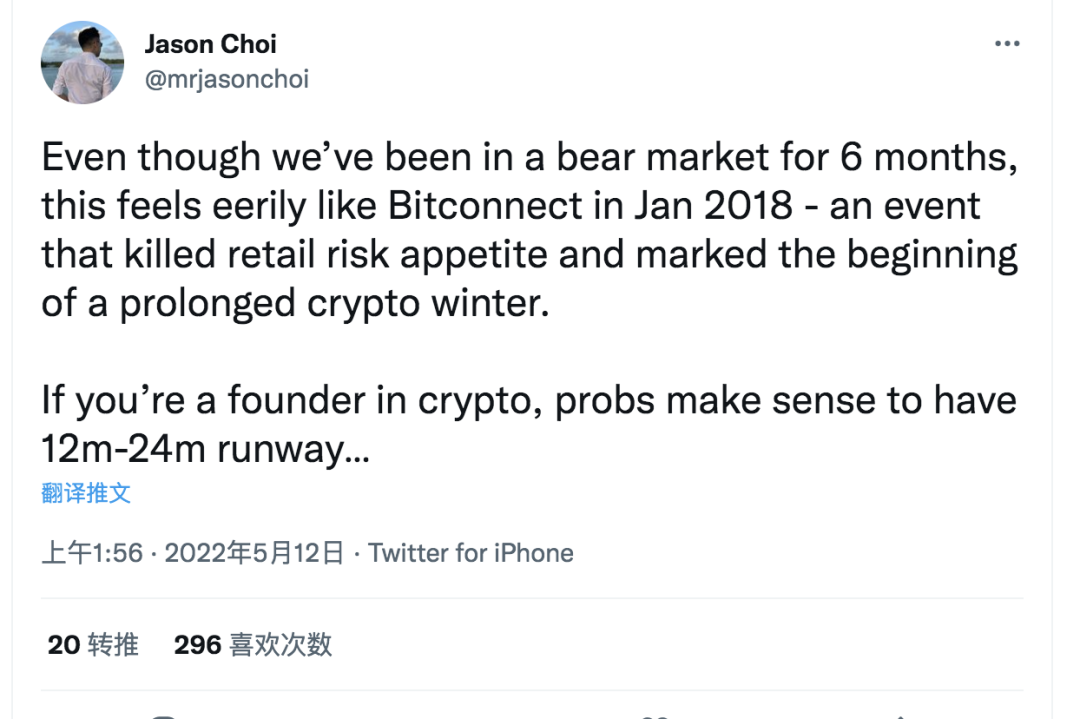
Task: Click the partially visible reply icon at bottom
Action: pyautogui.click(x=163, y=716)
